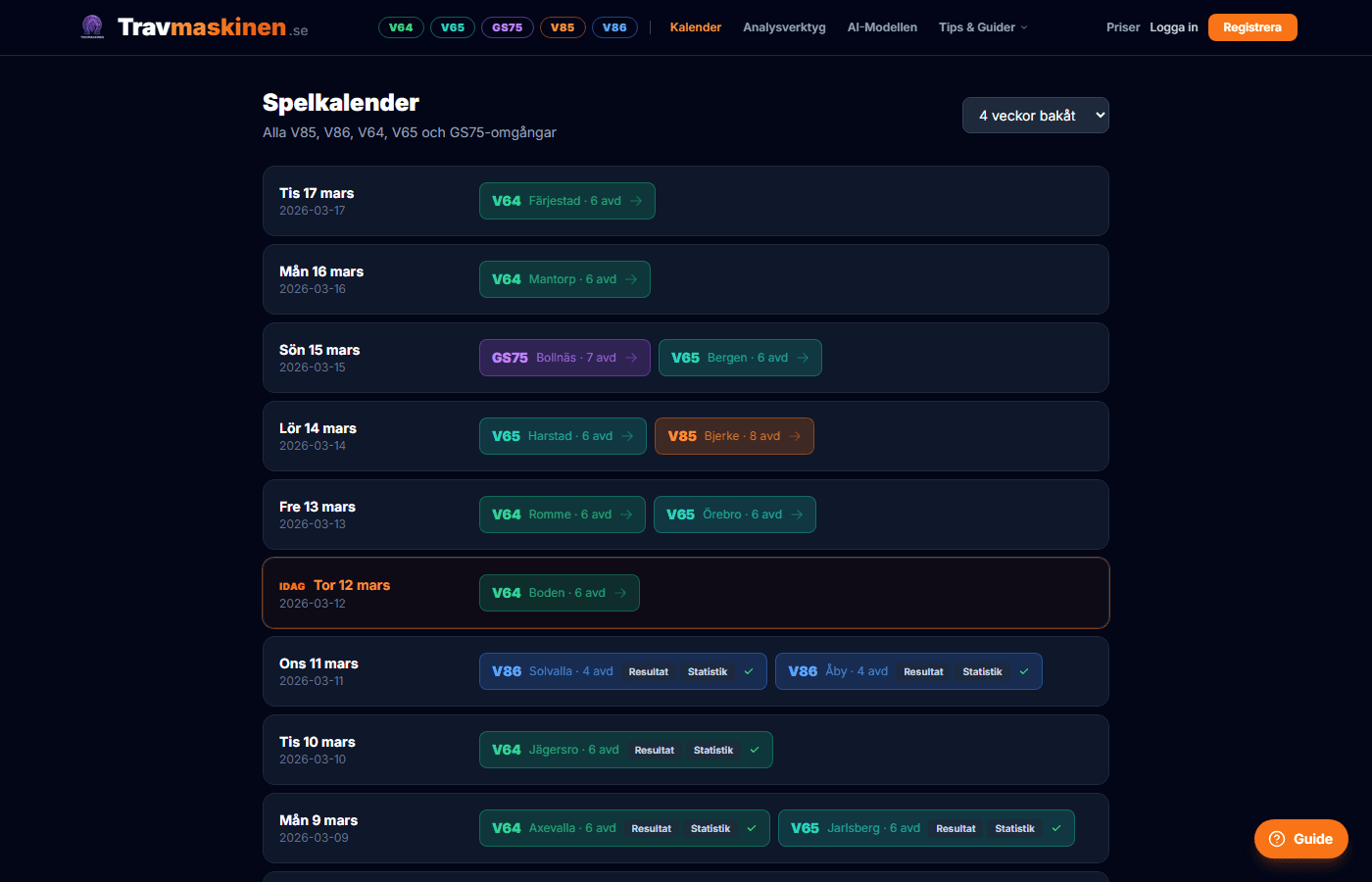Click the arrow icon on GS75 Bollnäs

(x=631, y=358)
